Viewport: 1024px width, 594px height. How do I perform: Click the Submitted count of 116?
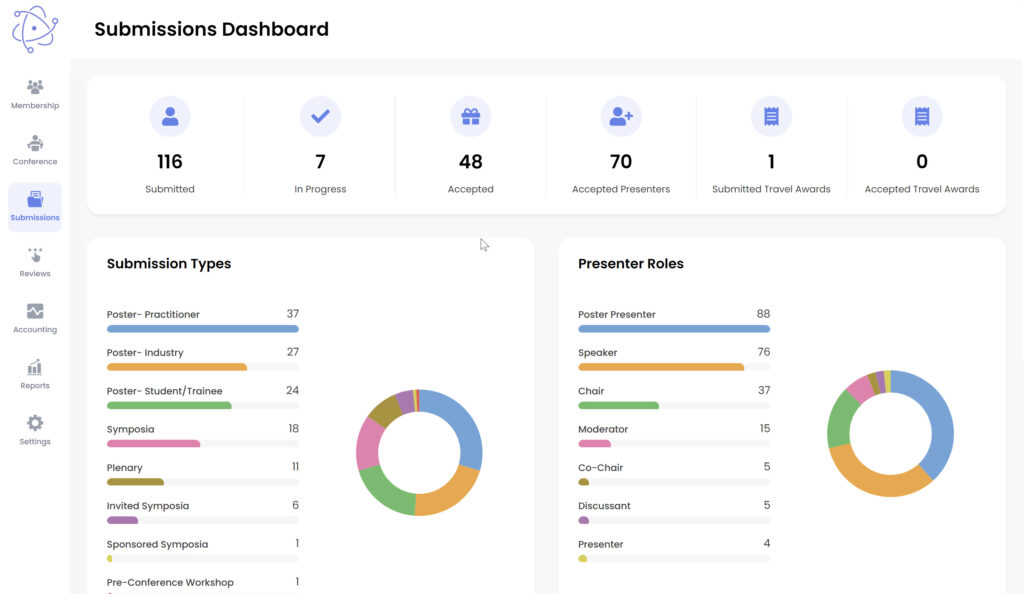click(170, 162)
